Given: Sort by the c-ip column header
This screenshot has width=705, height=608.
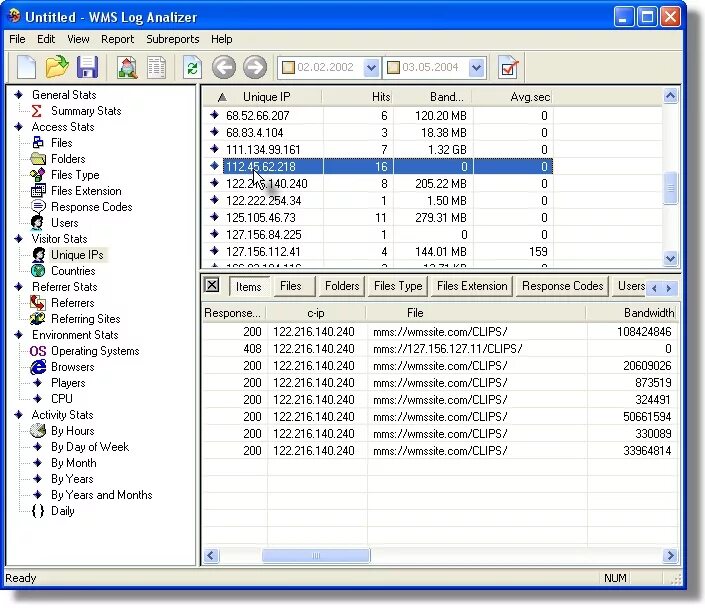Looking at the screenshot, I should point(316,313).
